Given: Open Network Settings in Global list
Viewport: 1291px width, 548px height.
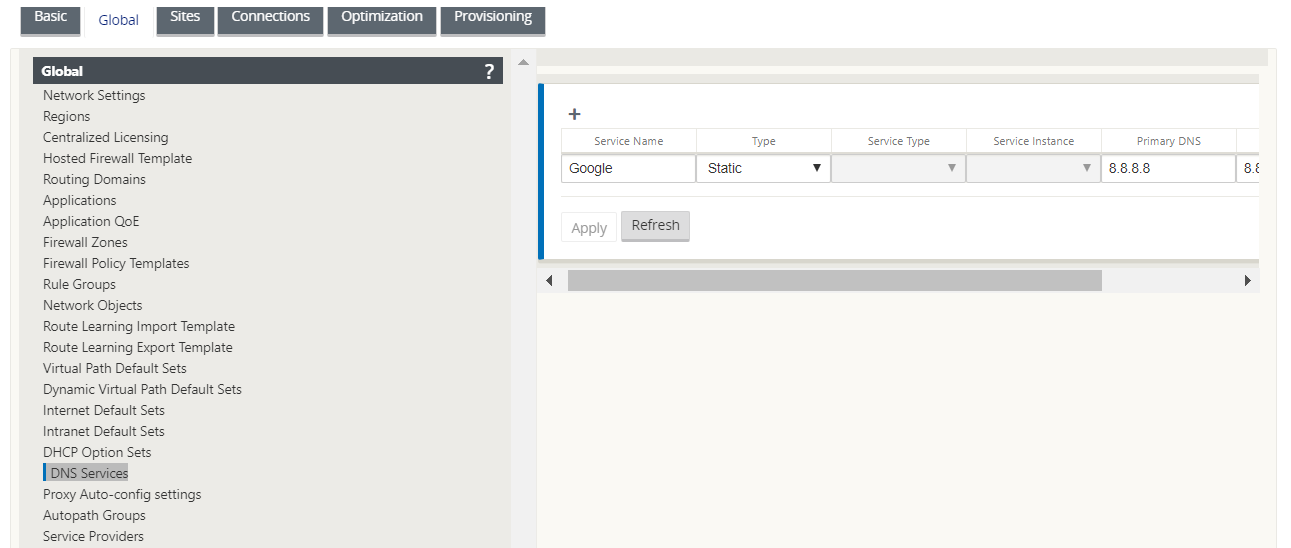Looking at the screenshot, I should click(x=94, y=95).
